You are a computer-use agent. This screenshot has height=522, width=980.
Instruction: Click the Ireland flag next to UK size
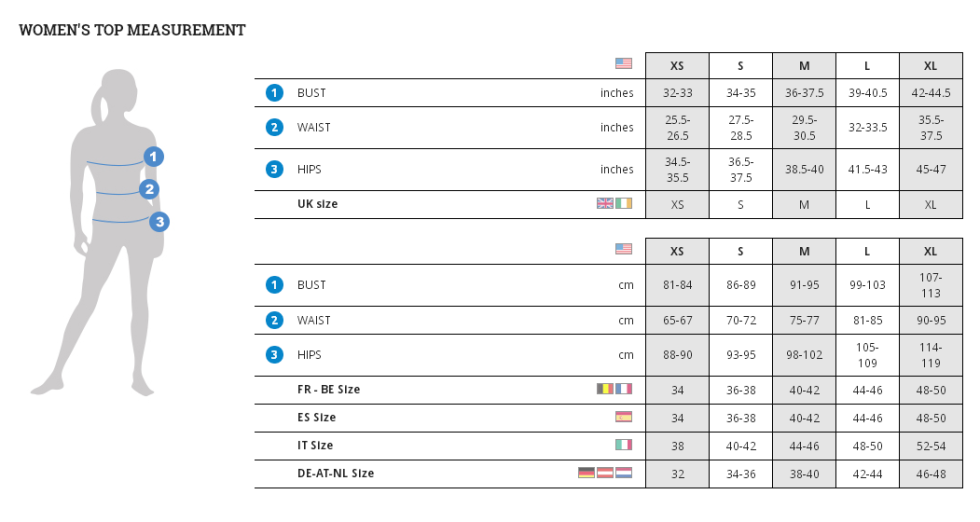point(624,203)
